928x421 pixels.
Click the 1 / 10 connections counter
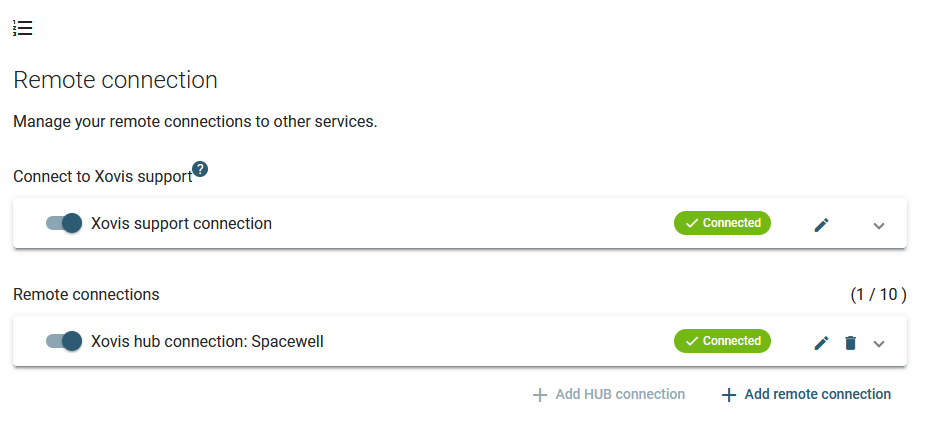click(878, 294)
